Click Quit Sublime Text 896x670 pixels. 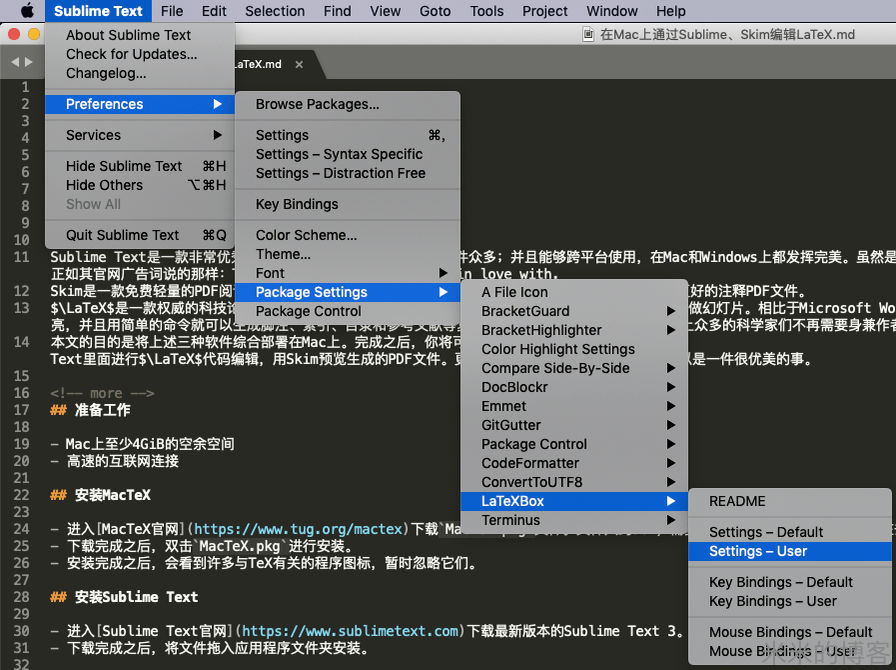click(x=123, y=235)
